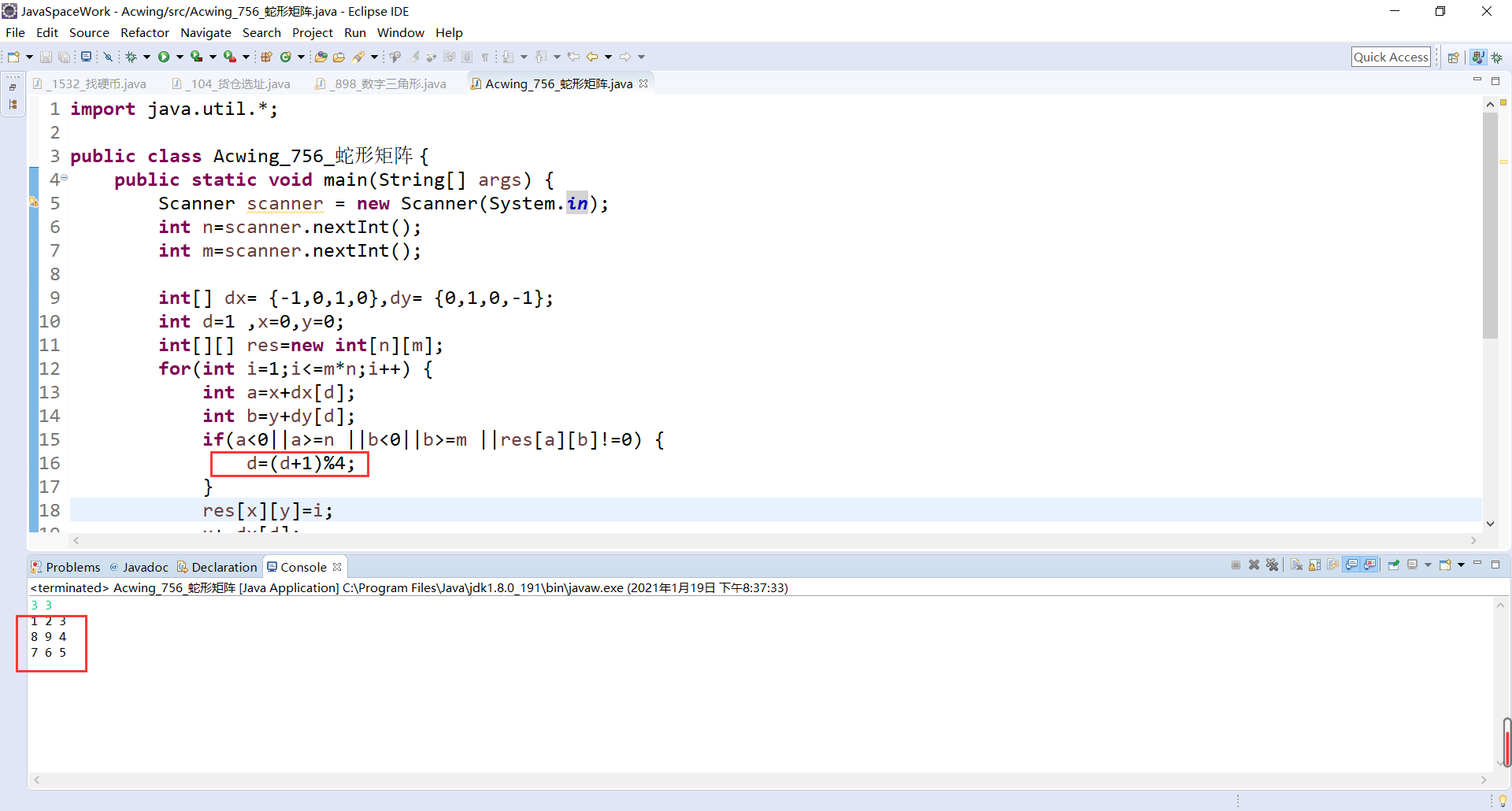Click the Coverage run toolbar icon
The width and height of the screenshot is (1512, 811).
coord(196,57)
